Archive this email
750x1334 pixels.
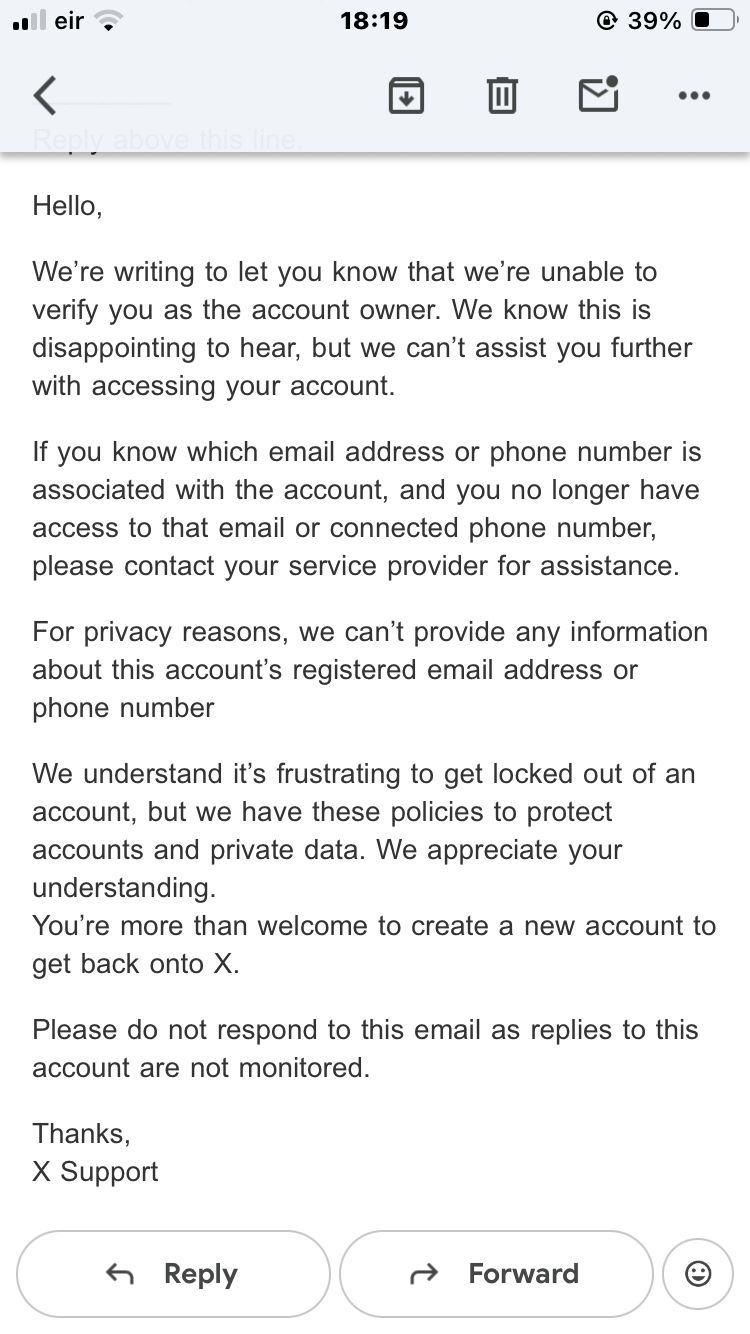[406, 96]
